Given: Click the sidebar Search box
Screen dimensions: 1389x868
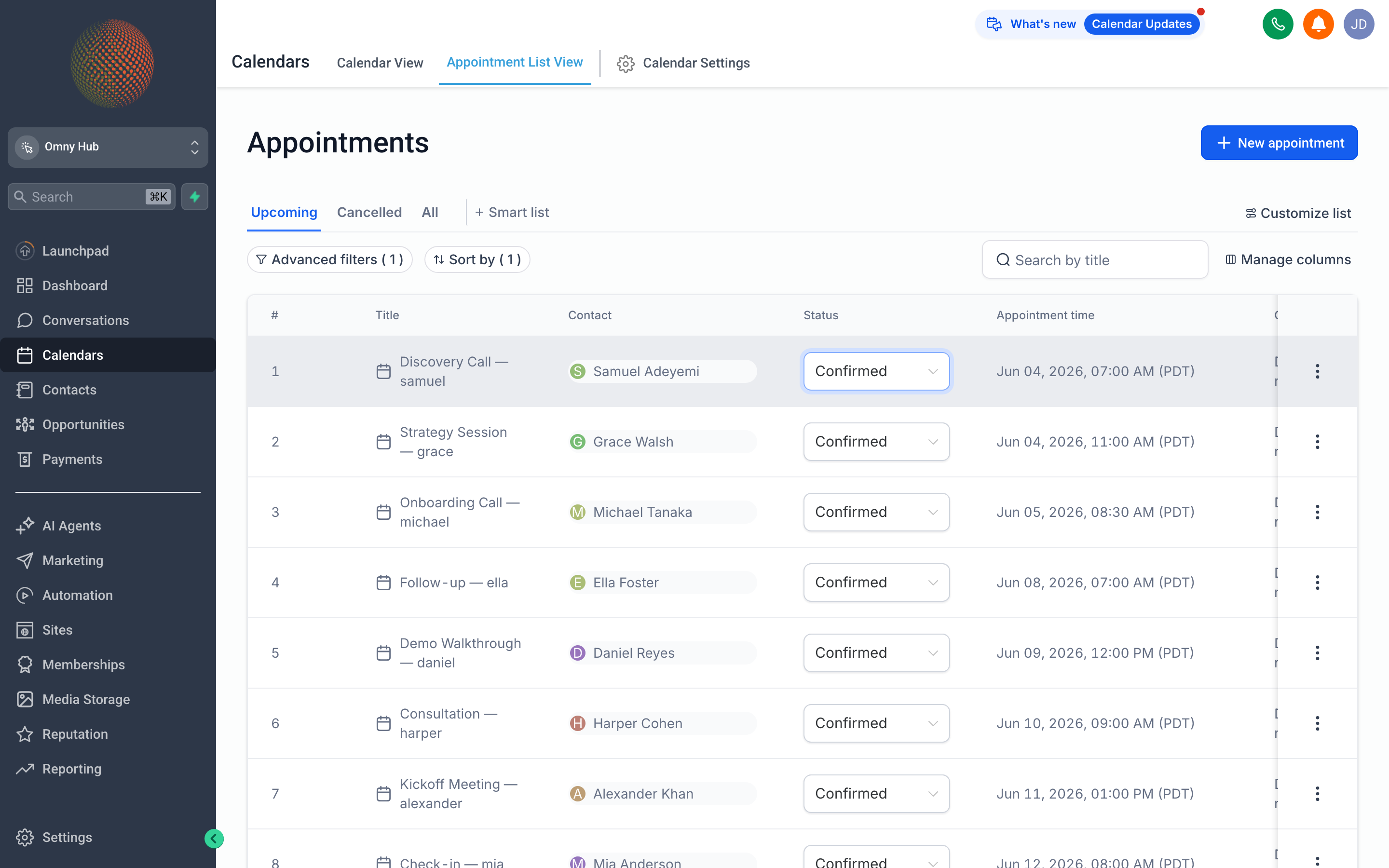Looking at the screenshot, I should pos(91,197).
